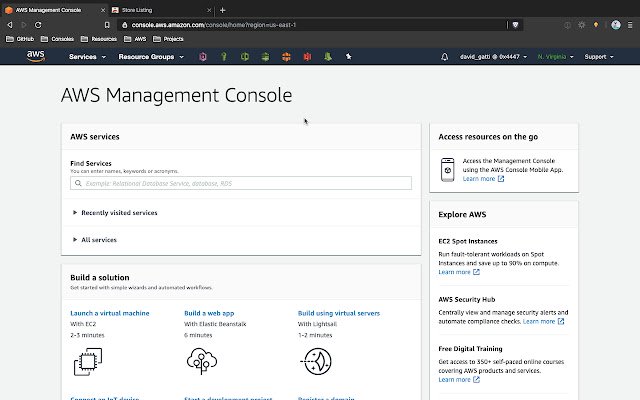The height and width of the screenshot is (400, 640).
Task: Open the Consoles bookmarks folder
Action: click(57, 39)
